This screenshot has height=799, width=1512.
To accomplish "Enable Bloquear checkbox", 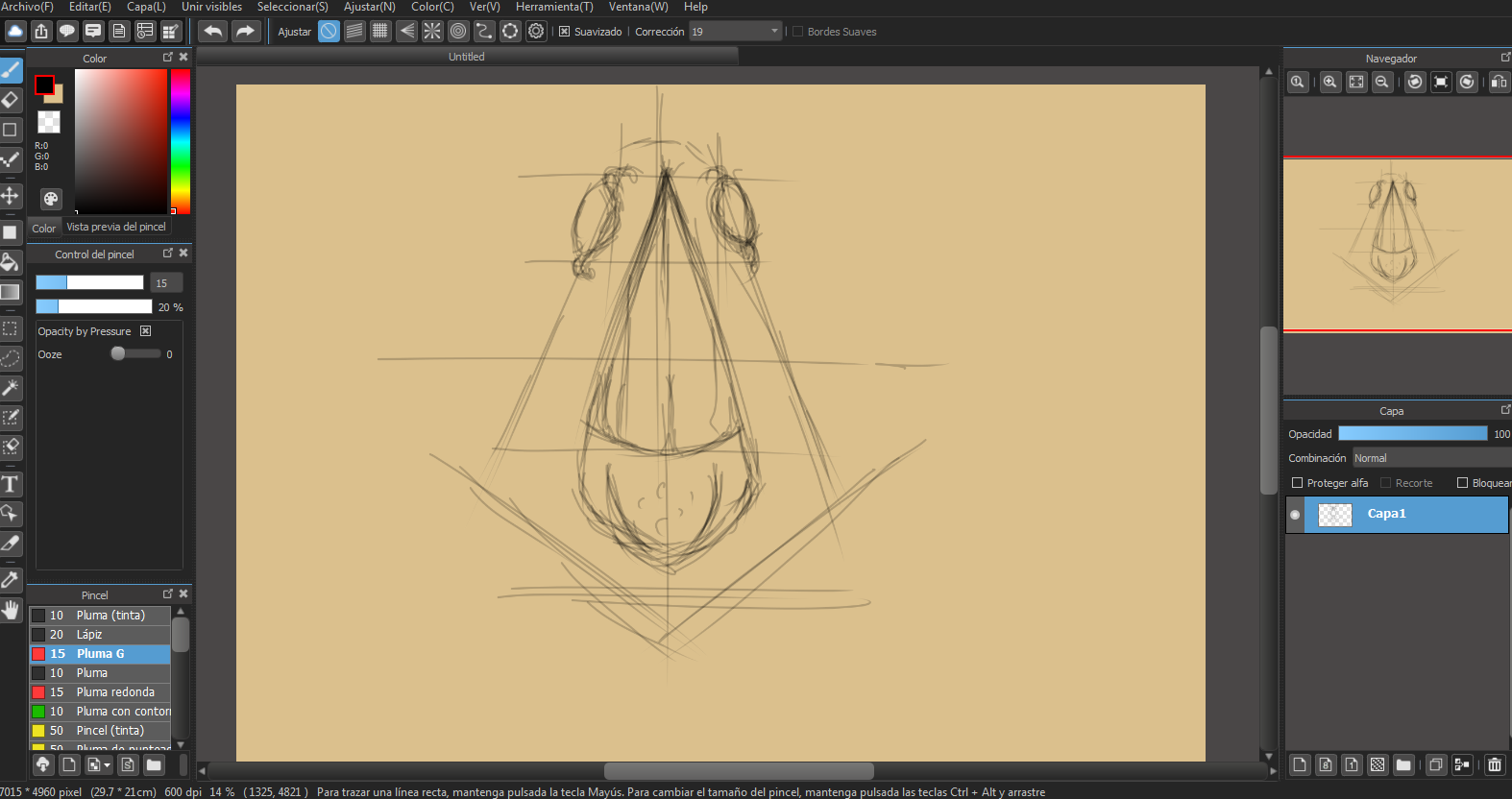I will coord(1463,483).
